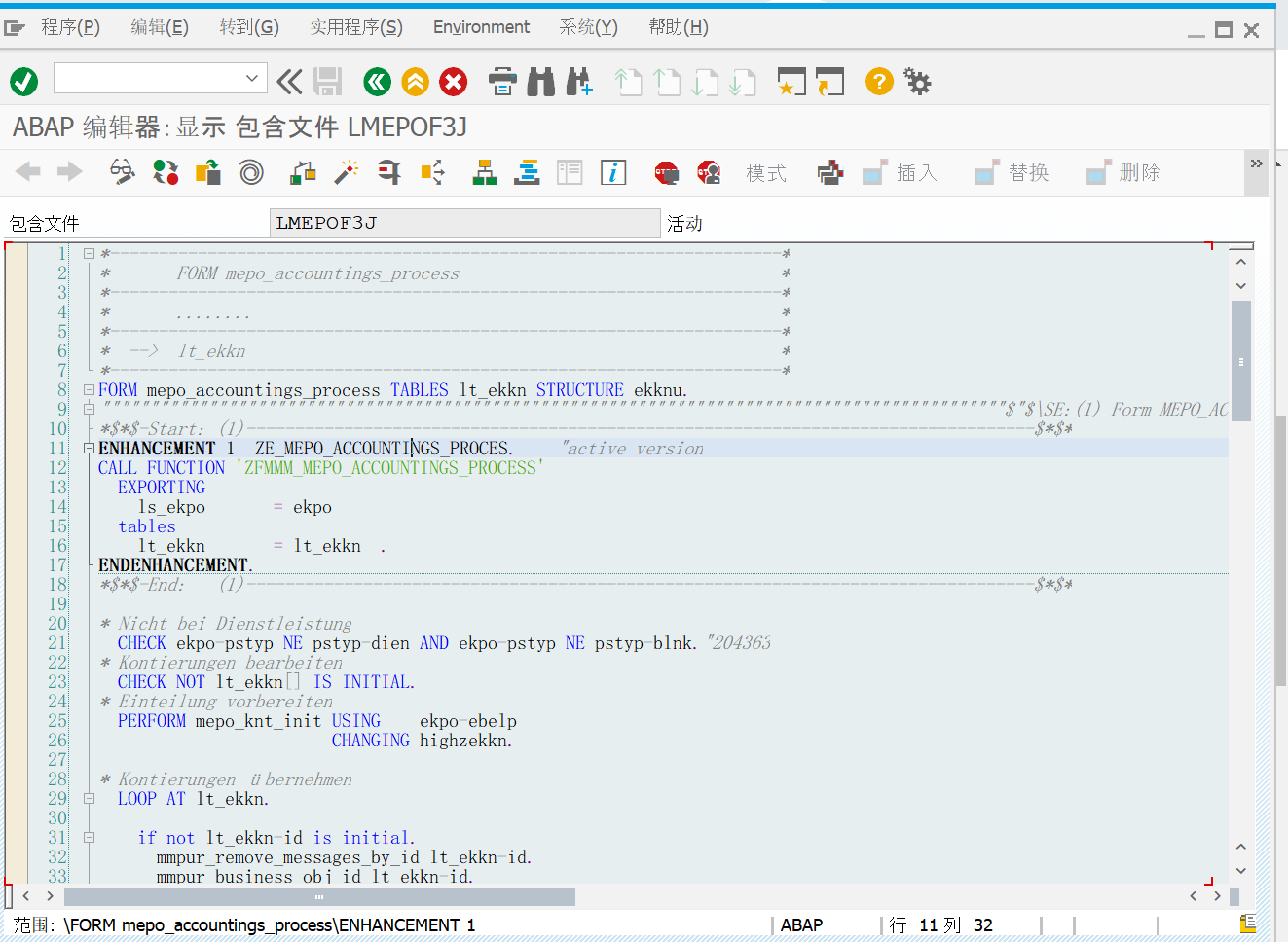Viewport: 1288px width, 942px height.
Task: Click the red Cancel icon
Action: [454, 82]
